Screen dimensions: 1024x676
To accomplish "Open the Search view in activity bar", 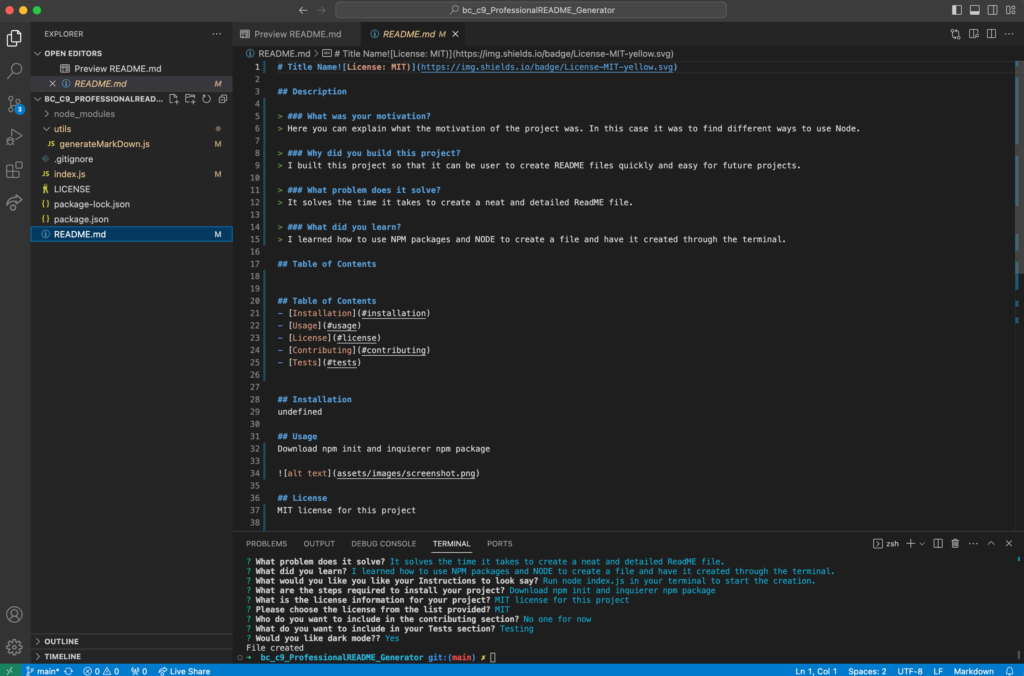I will (x=15, y=71).
